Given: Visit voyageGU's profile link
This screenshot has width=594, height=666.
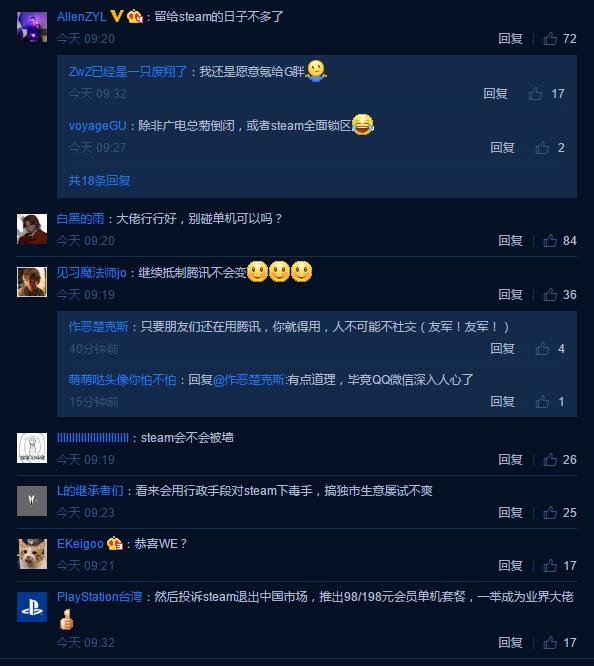Looking at the screenshot, I should [x=97, y=126].
